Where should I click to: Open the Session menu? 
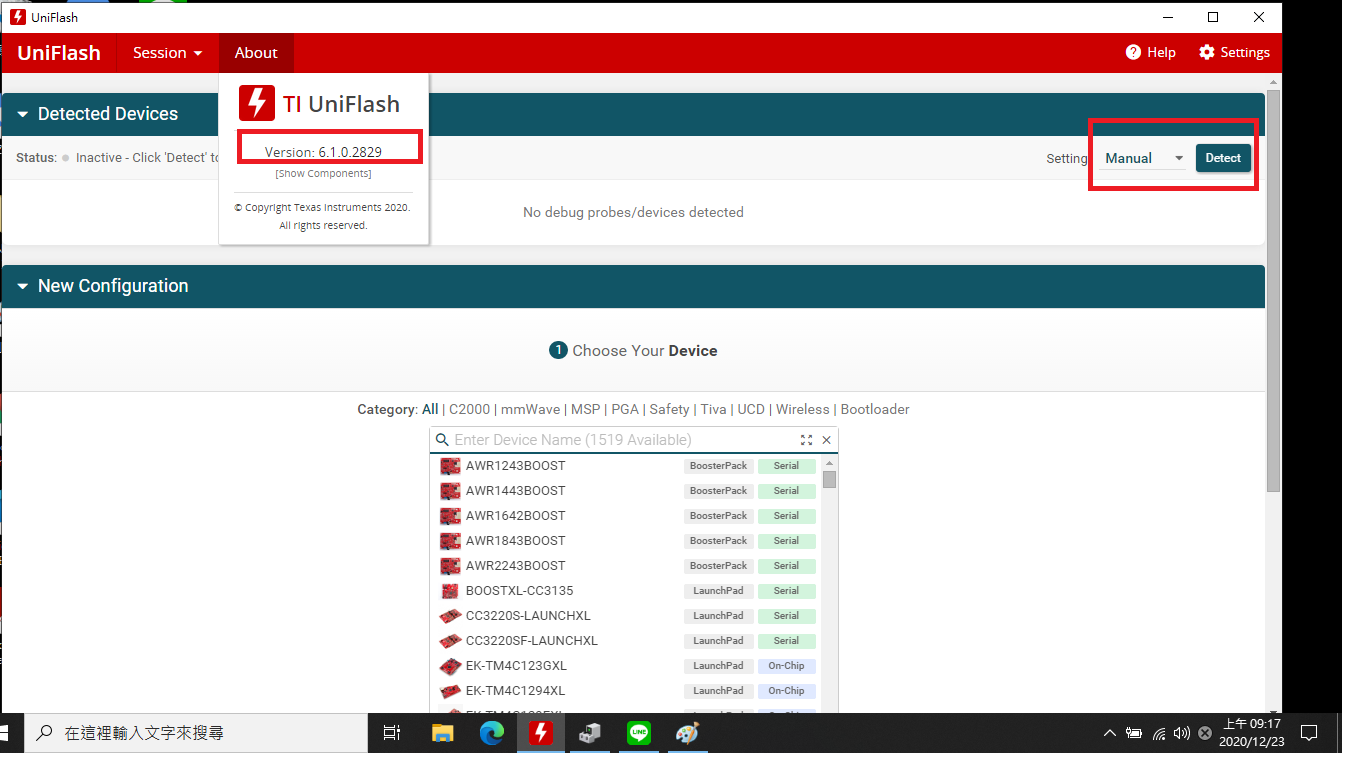point(168,53)
